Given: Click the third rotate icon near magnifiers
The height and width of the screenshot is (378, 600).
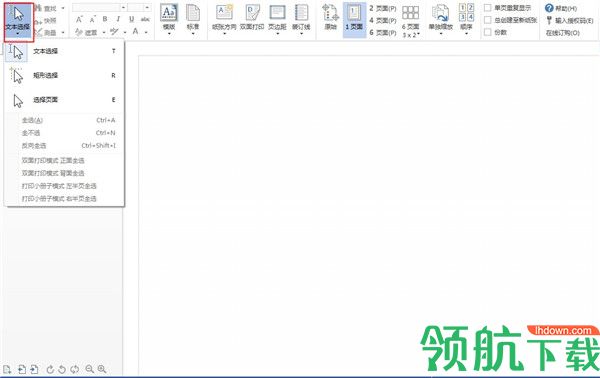Looking at the screenshot, I should tap(75, 369).
